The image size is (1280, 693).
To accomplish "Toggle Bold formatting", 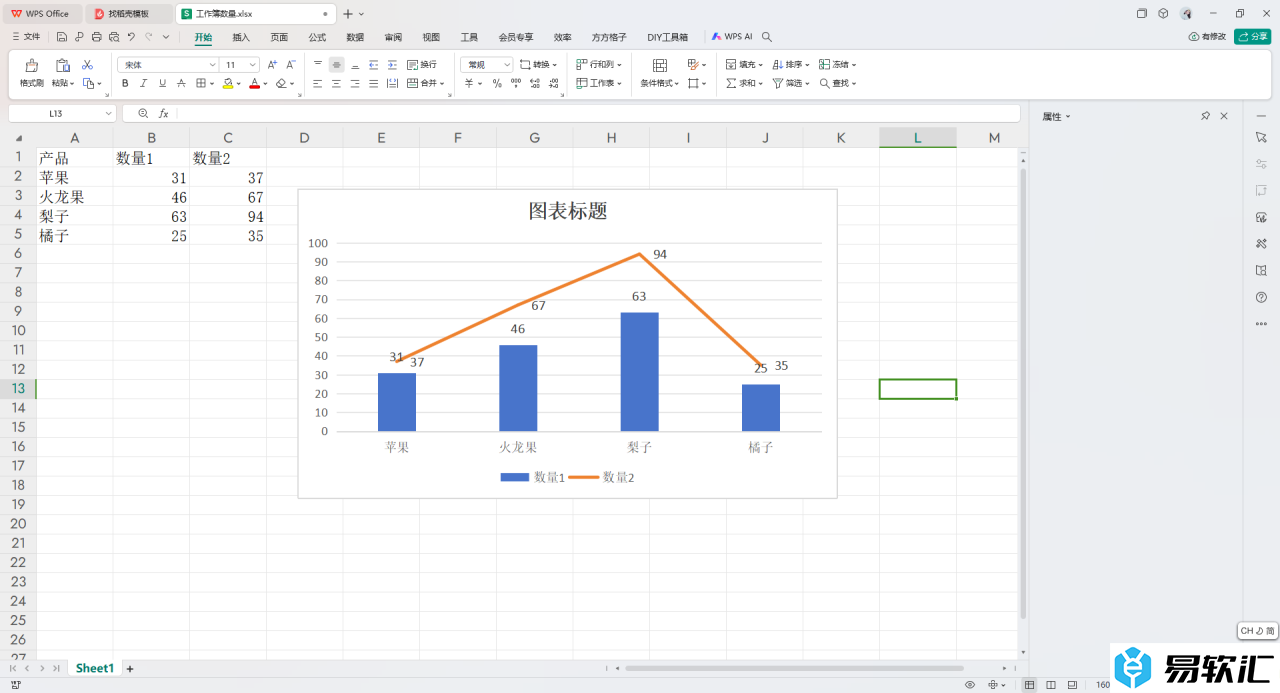I will (125, 84).
